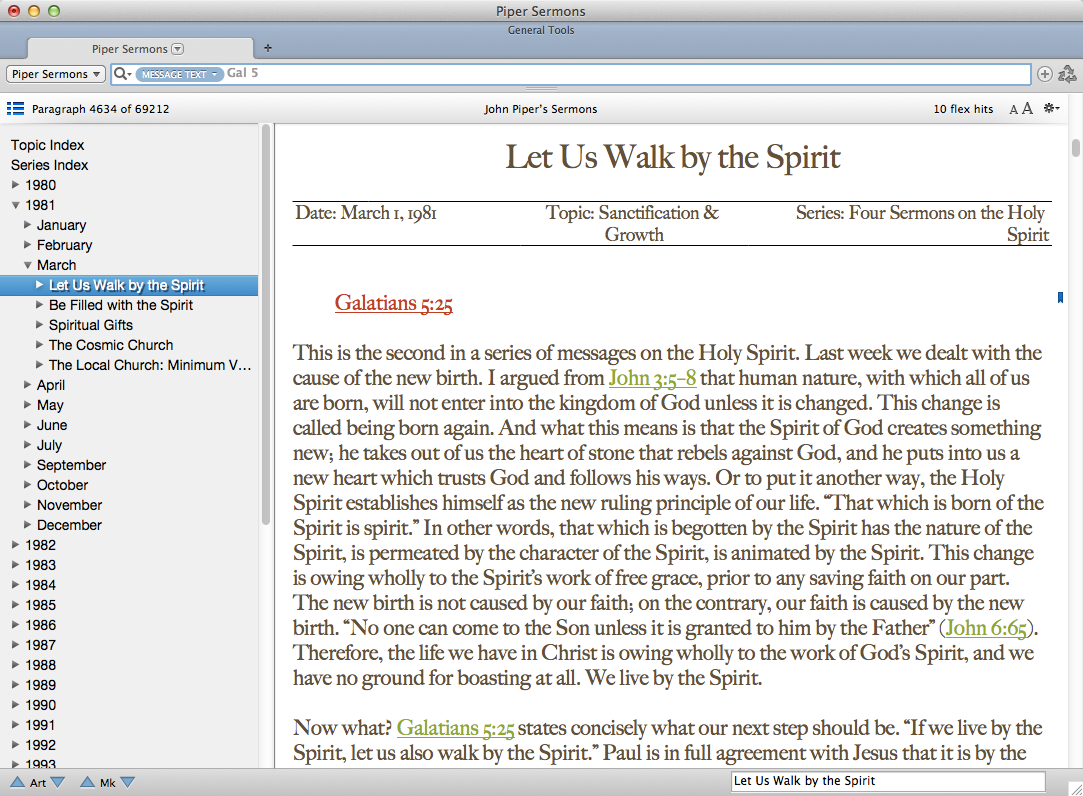
Task: Open the Piper Sermons tab dropdown arrow
Action: pos(178,49)
